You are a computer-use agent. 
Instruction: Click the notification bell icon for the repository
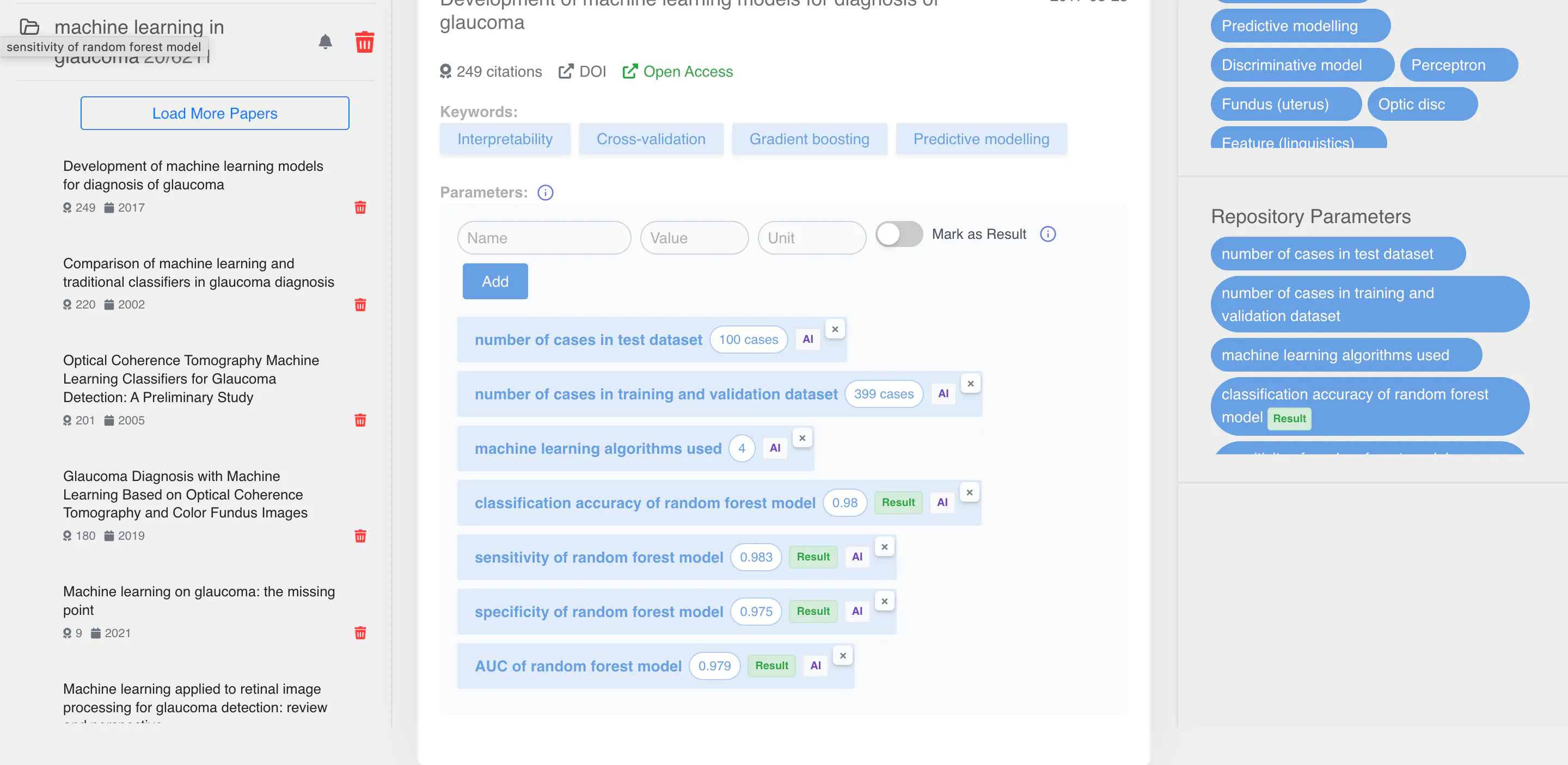pyautogui.click(x=325, y=41)
